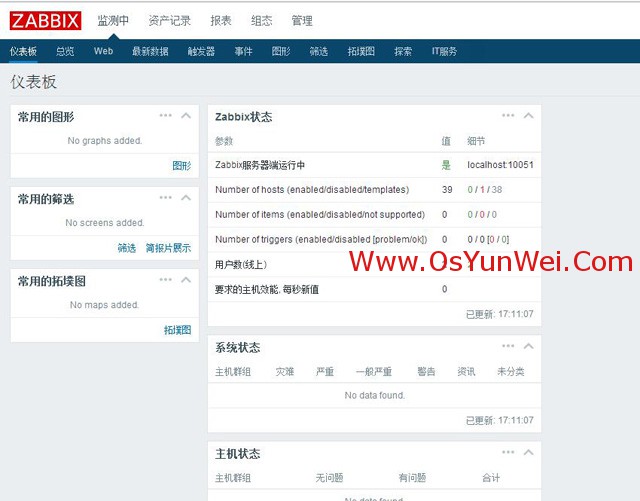Viewport: 640px width, 501px height.
Task: Click the 严重 column header in 系统状态
Action: [x=325, y=372]
